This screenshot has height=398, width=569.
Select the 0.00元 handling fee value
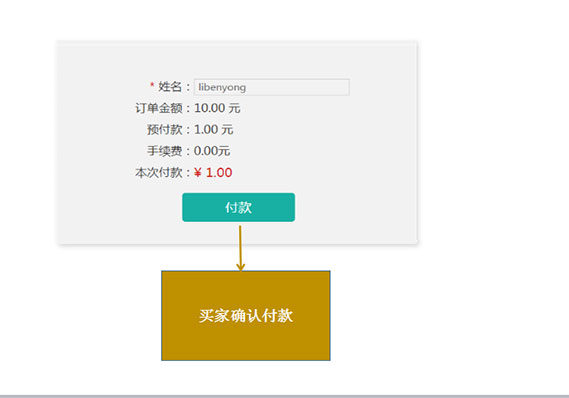[x=212, y=151]
